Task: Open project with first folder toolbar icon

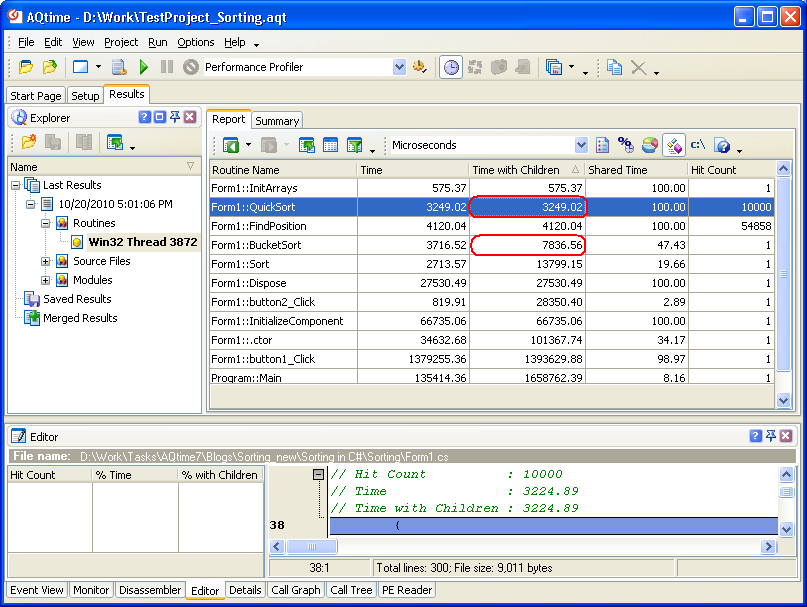Action: point(26,67)
